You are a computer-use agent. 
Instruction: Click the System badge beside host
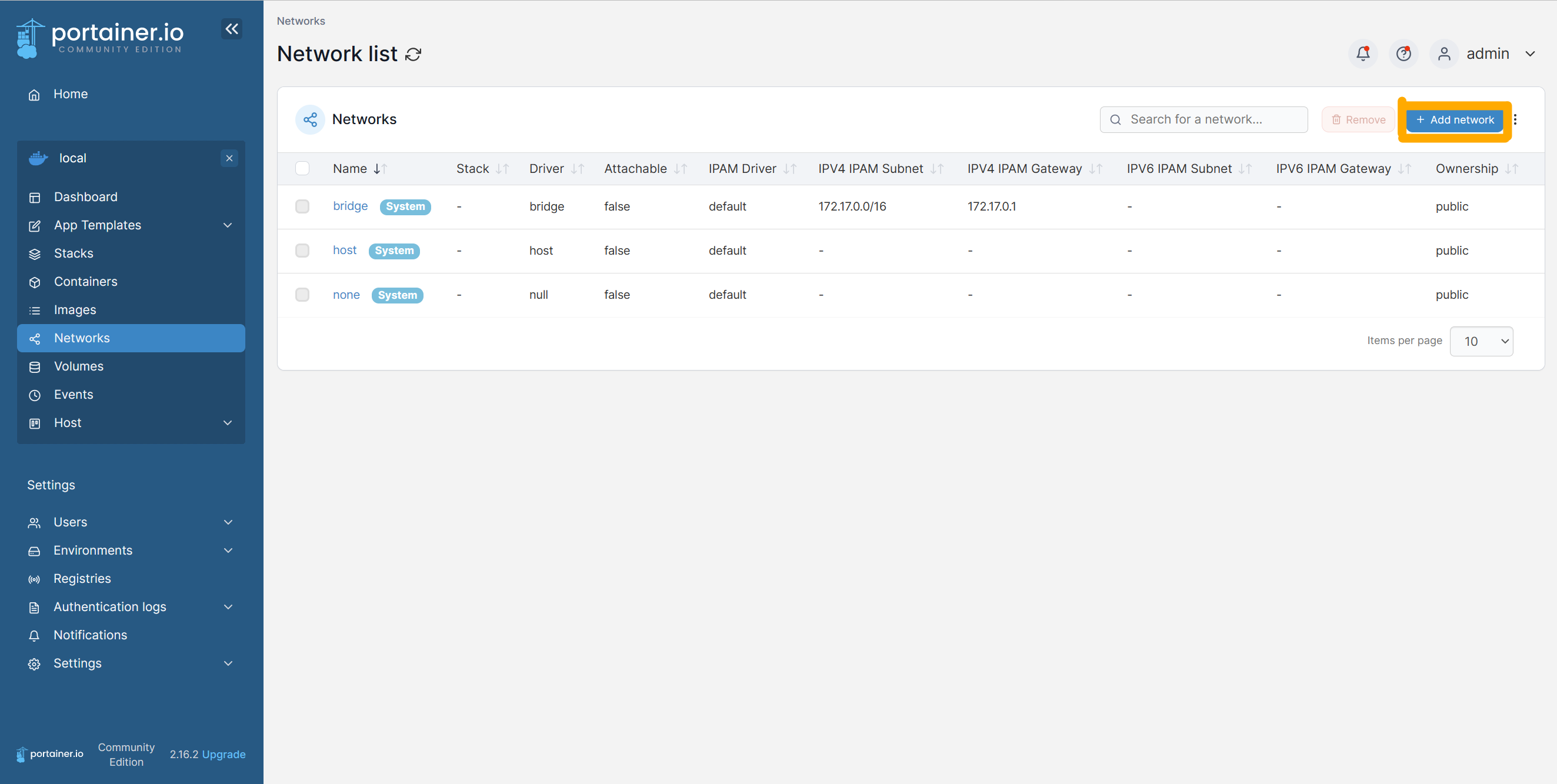point(394,251)
